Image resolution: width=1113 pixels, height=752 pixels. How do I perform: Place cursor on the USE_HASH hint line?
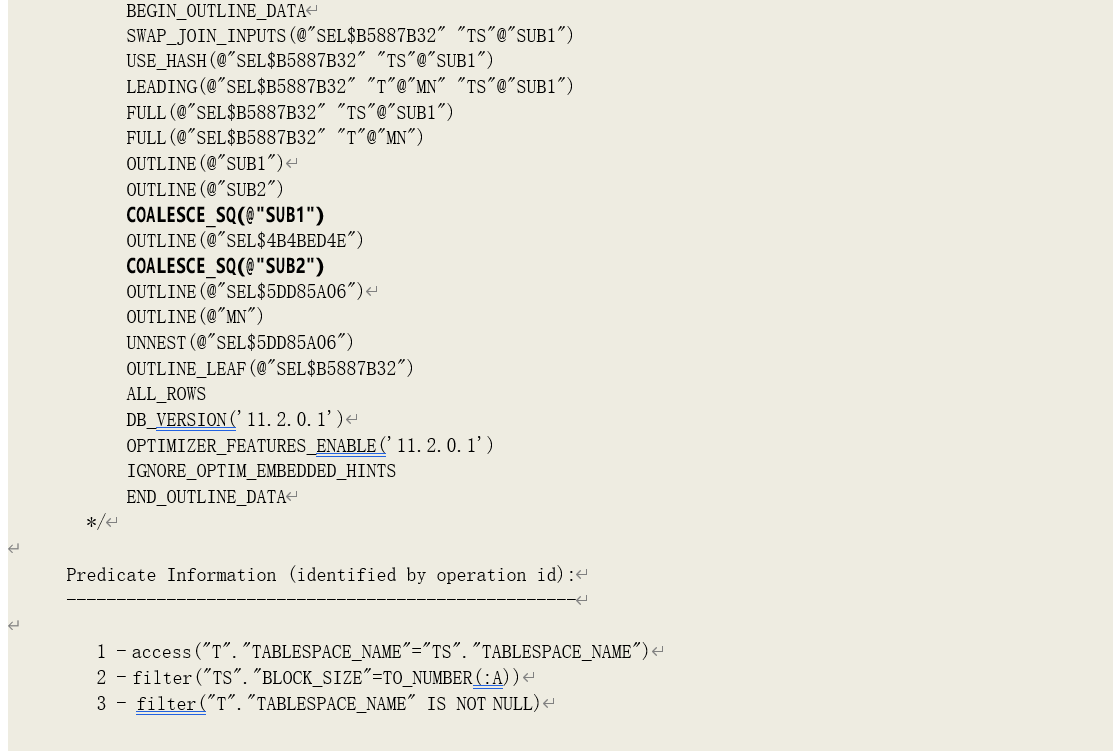coord(309,61)
